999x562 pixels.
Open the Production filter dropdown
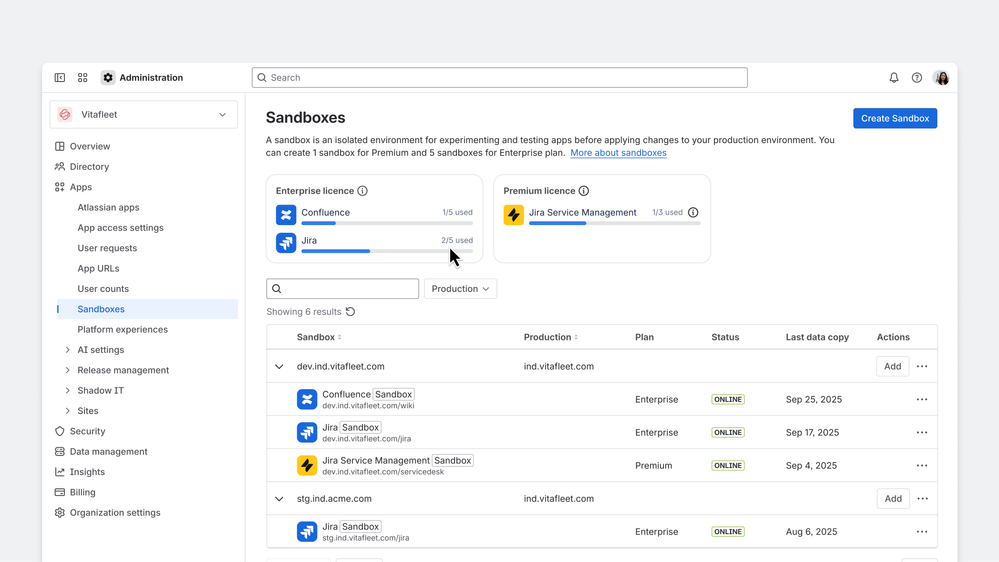coord(460,289)
